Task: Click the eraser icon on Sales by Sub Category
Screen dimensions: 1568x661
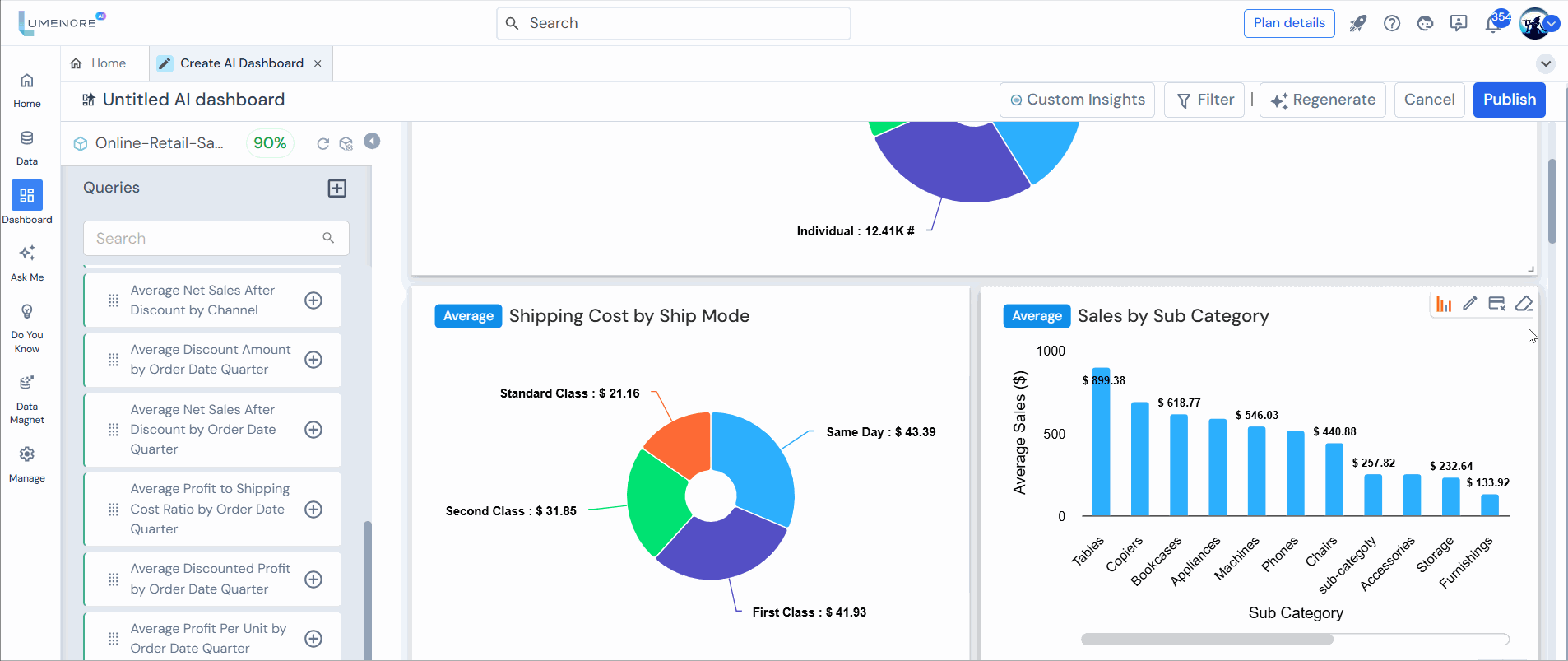Action: 1524,304
